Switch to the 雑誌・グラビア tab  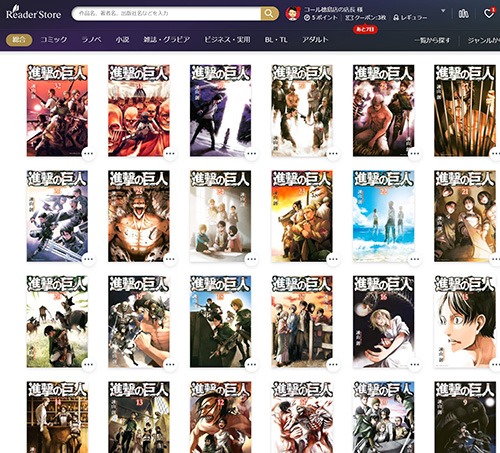167,40
